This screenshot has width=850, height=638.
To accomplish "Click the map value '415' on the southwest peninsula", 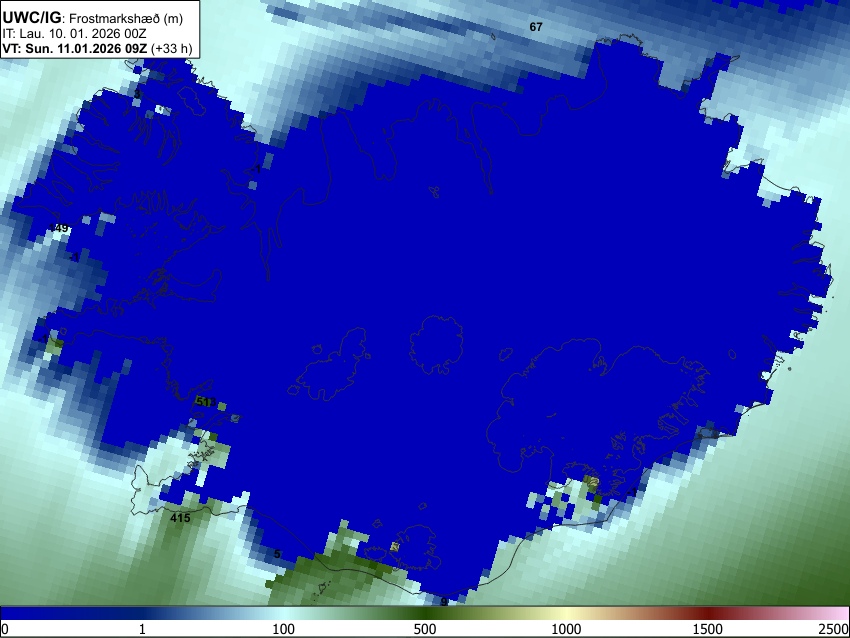I will (180, 518).
